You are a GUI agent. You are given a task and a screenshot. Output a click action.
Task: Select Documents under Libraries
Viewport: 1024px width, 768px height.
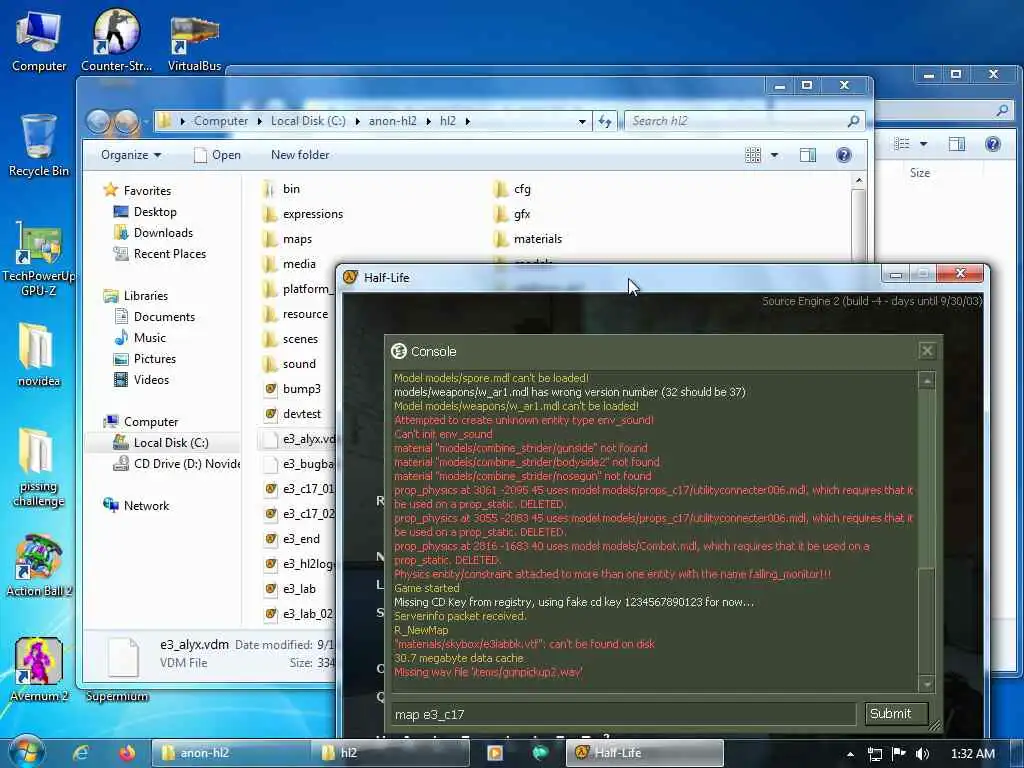click(x=155, y=317)
